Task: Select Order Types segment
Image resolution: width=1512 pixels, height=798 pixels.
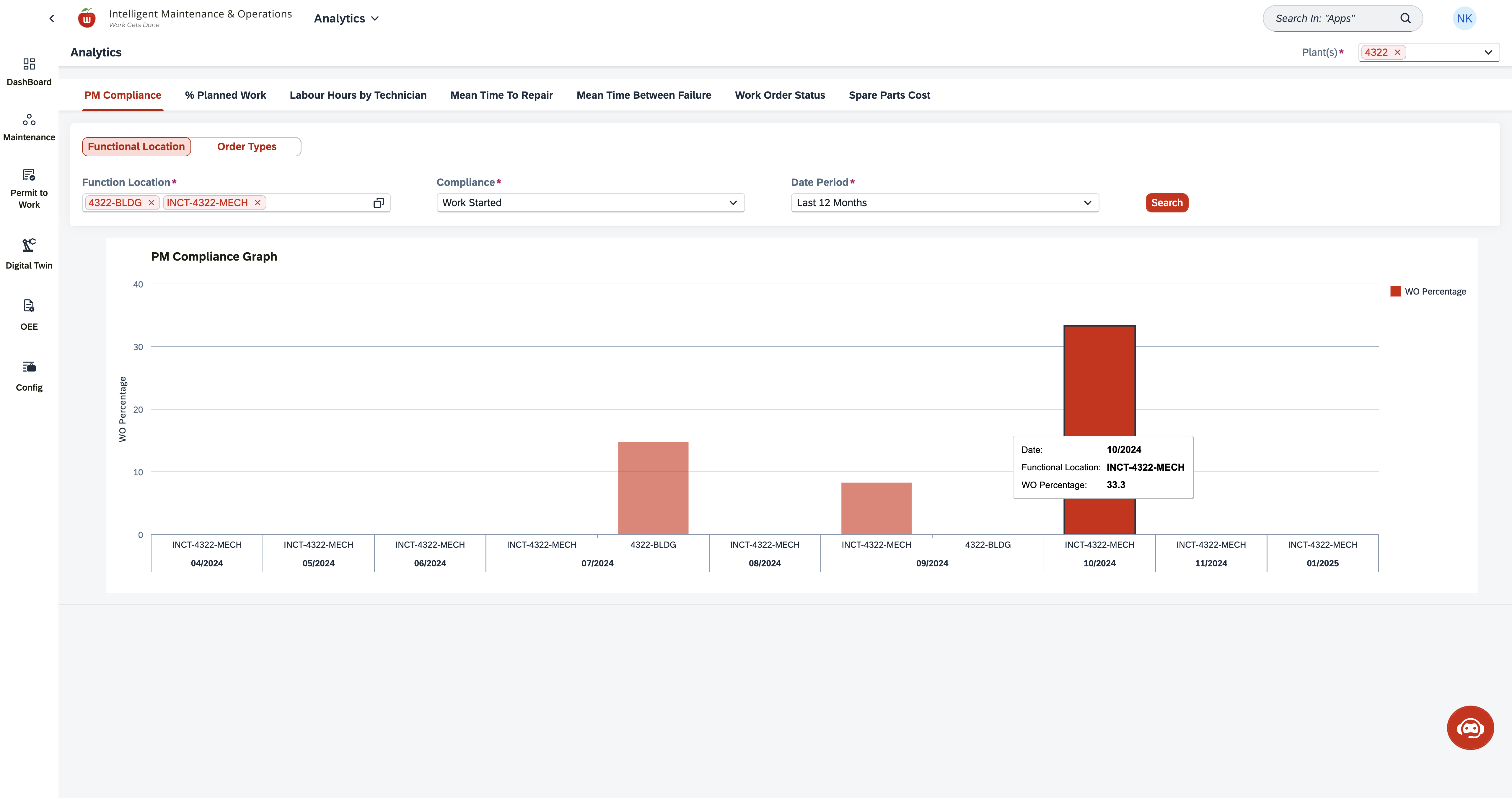Action: pos(247,146)
